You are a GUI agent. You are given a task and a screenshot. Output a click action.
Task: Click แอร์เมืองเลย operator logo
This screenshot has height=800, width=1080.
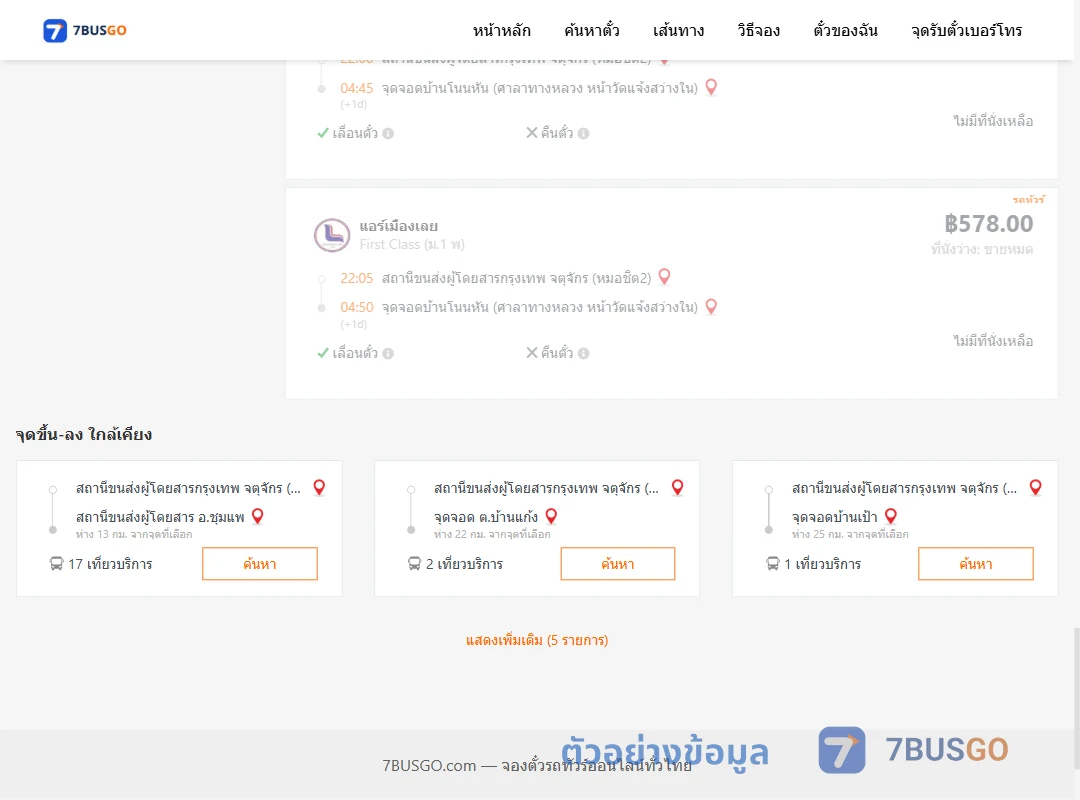point(332,235)
